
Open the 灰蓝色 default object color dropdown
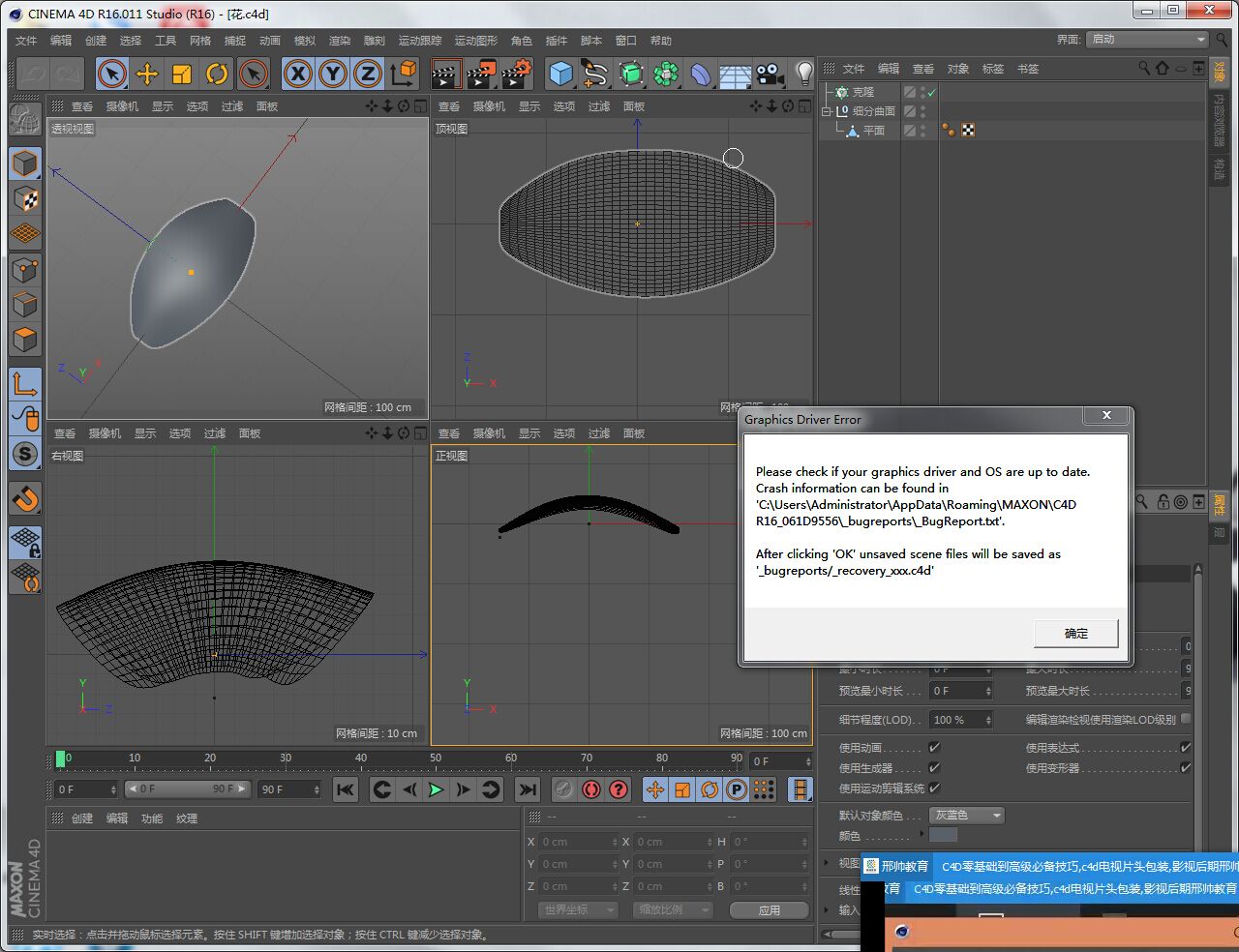click(967, 815)
